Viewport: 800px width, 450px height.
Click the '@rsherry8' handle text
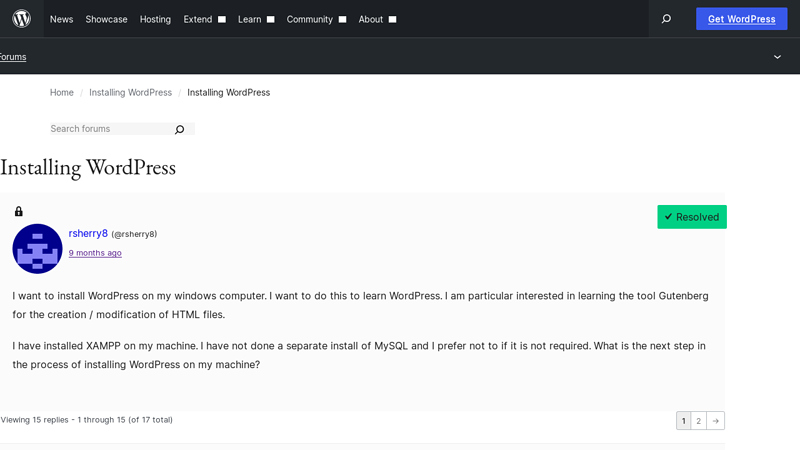[134, 234]
